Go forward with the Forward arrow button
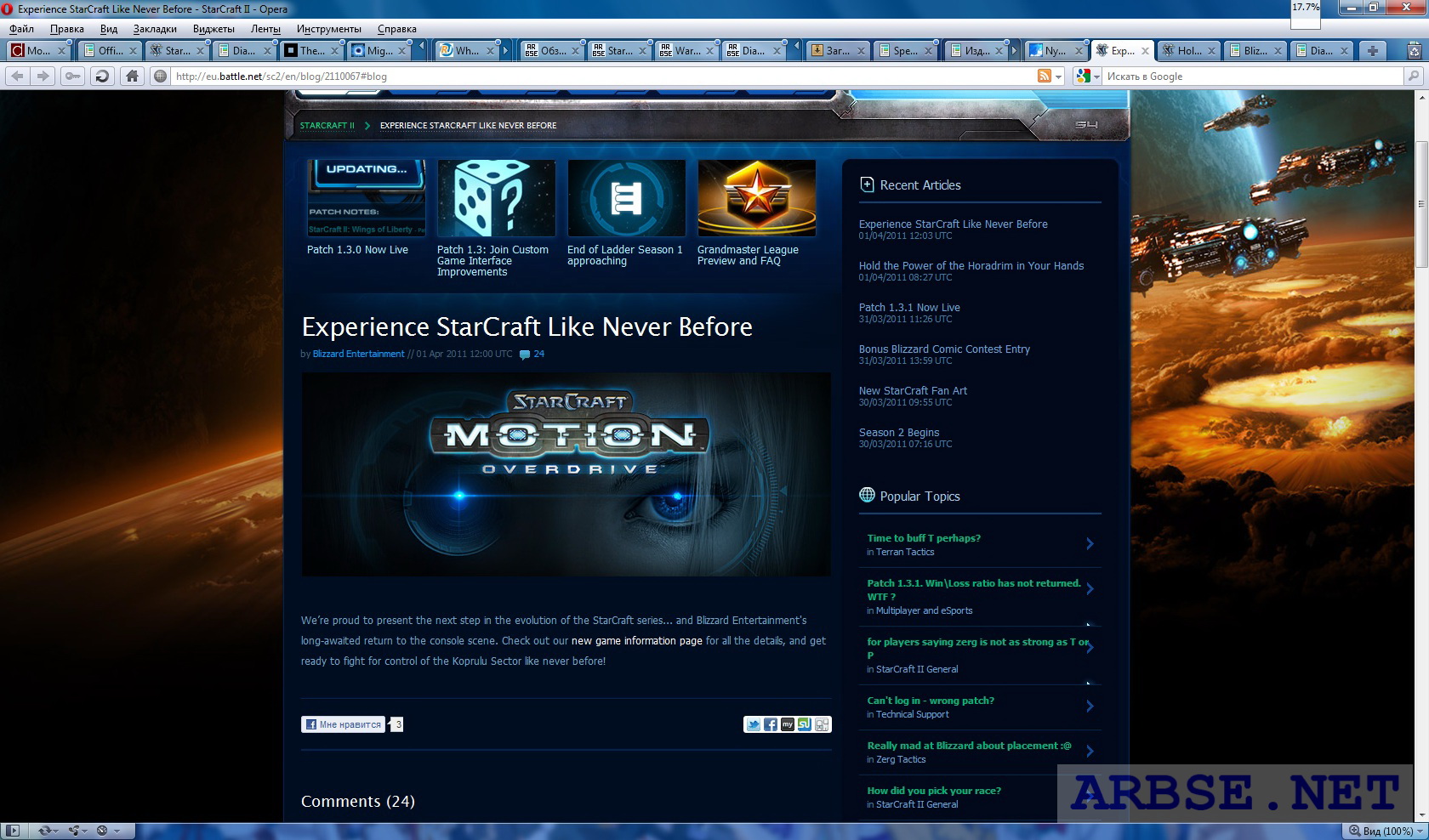The height and width of the screenshot is (840, 1429). (43, 76)
